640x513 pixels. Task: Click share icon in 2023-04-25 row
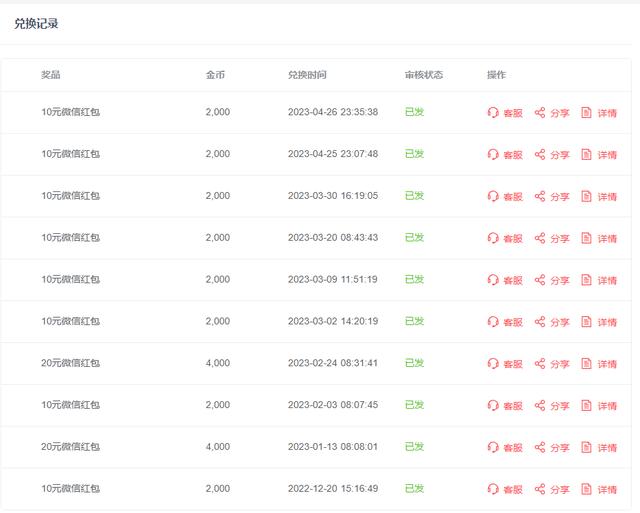tap(540, 155)
